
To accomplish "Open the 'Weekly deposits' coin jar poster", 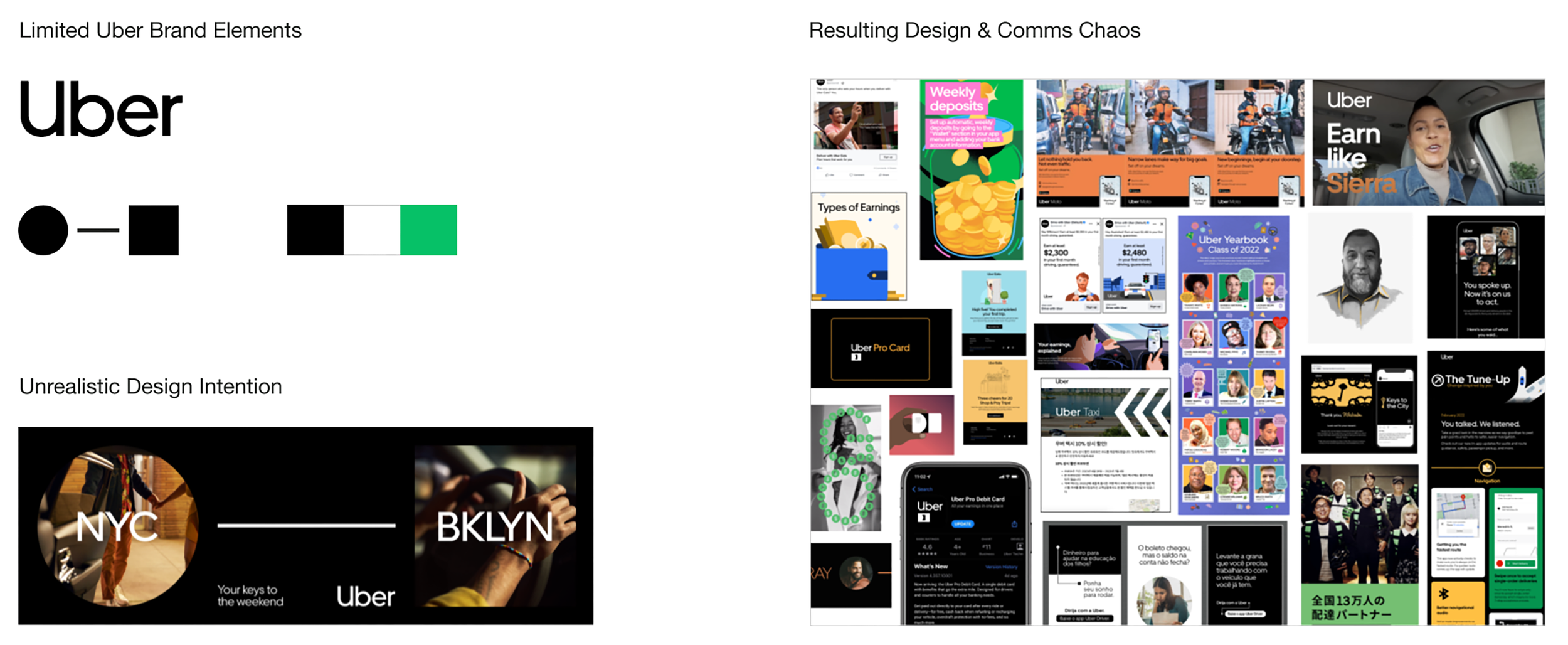I will tap(971, 169).
